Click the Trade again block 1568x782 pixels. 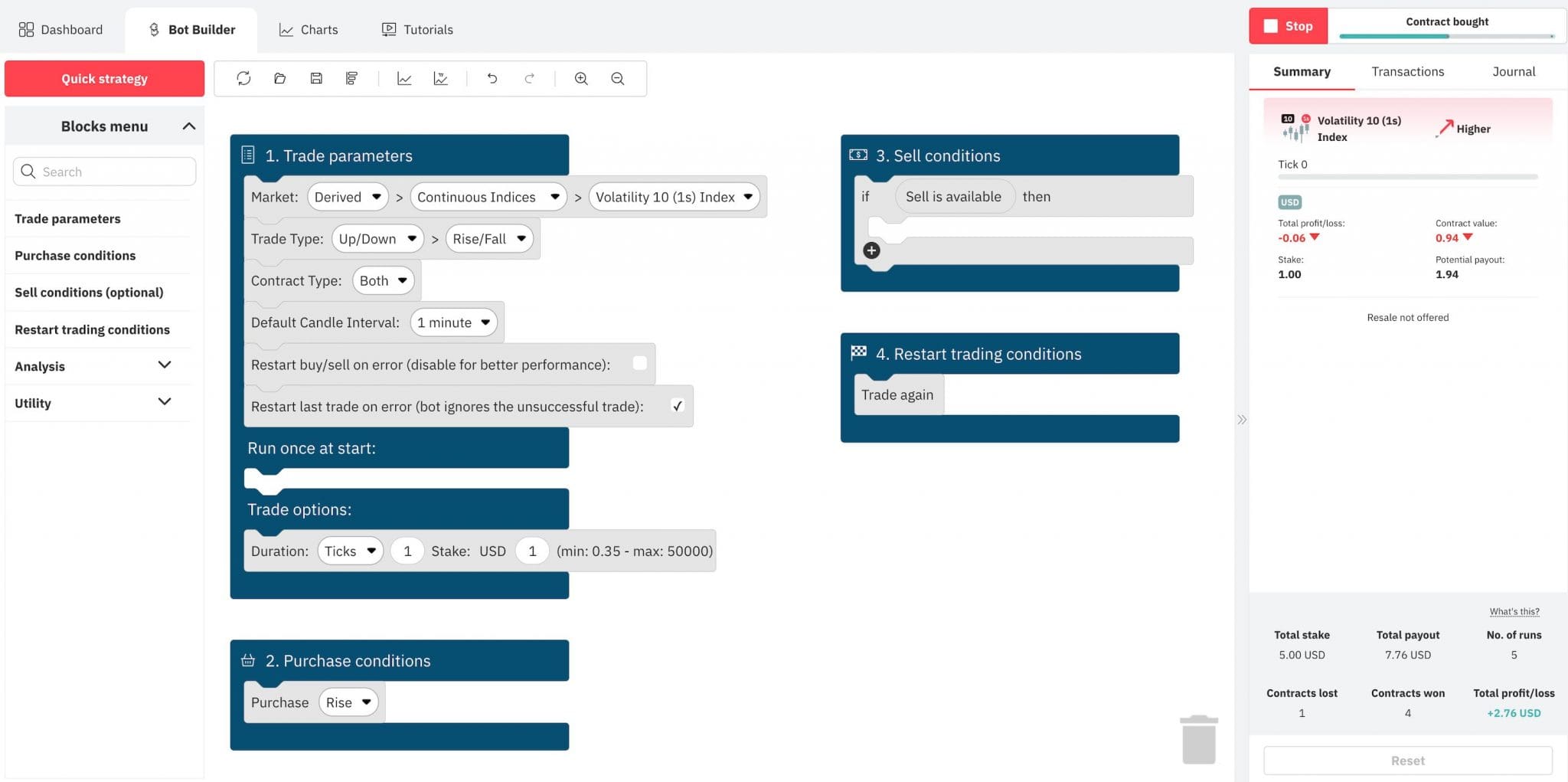(897, 394)
